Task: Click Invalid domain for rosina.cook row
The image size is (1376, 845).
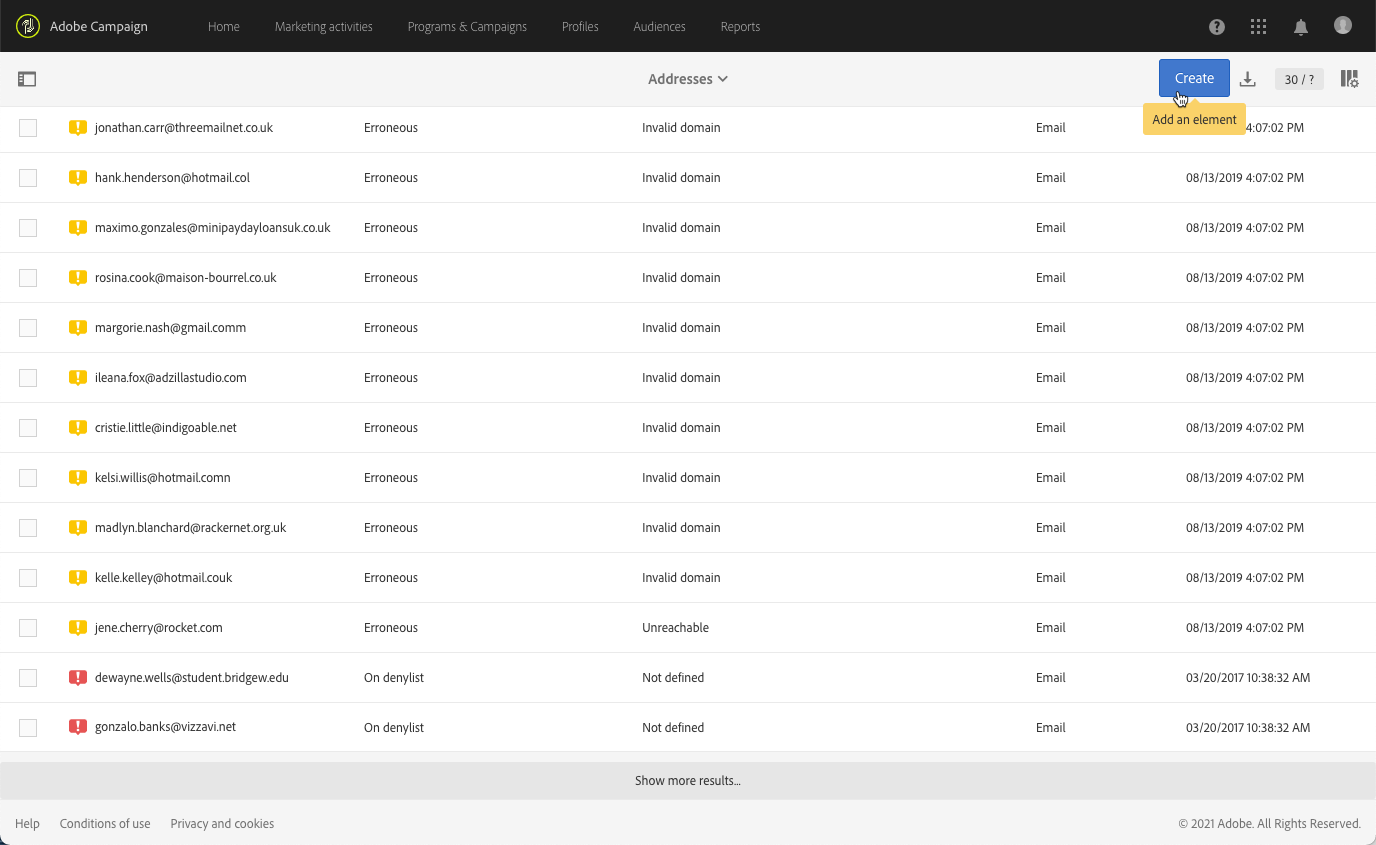Action: pos(681,278)
